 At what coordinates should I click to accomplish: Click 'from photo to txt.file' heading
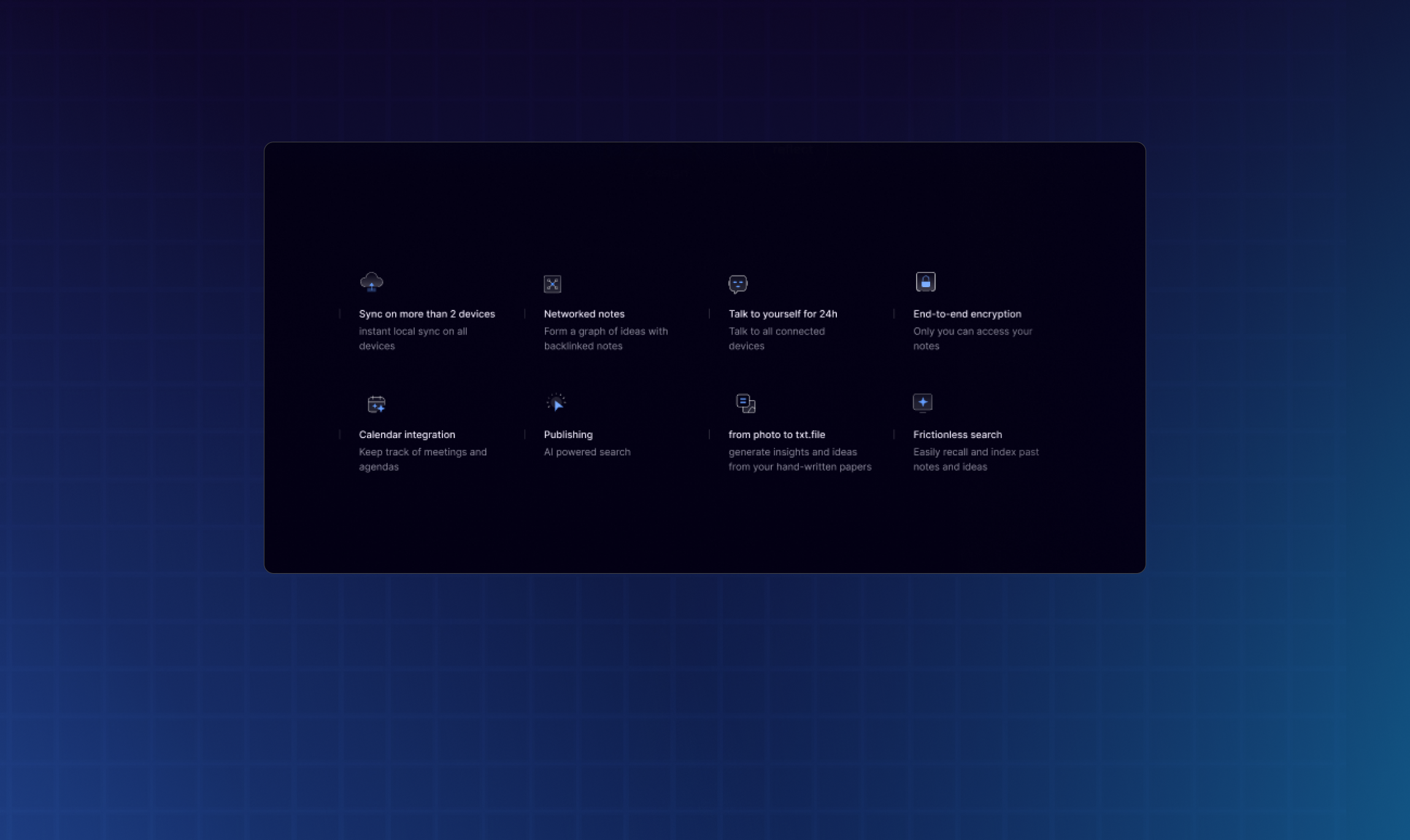776,434
